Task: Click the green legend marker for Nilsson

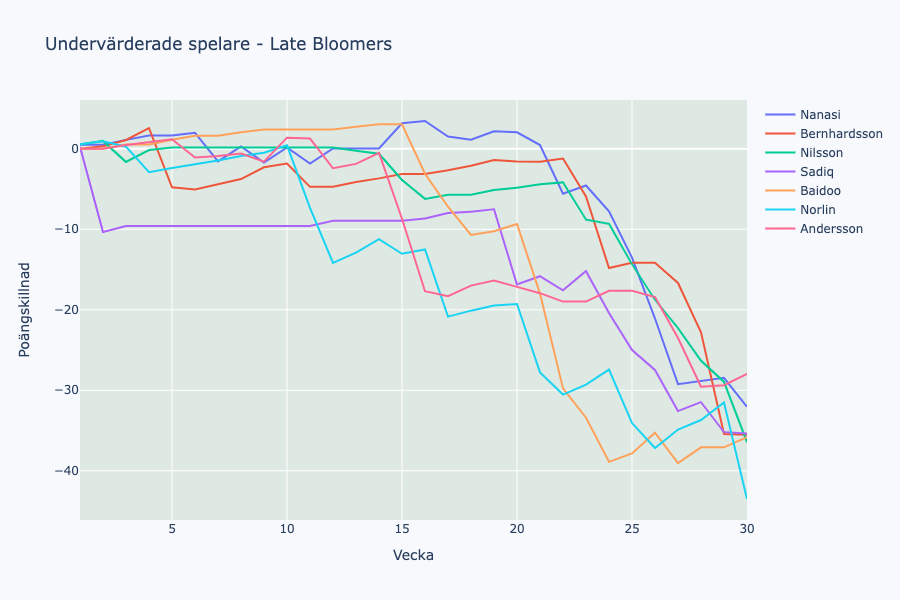Action: [x=779, y=153]
